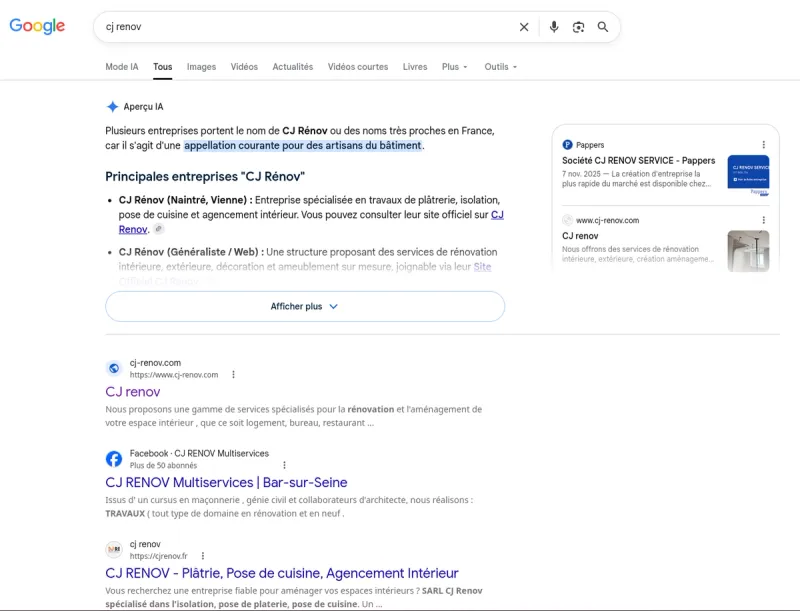Open the Images tab

point(201,67)
